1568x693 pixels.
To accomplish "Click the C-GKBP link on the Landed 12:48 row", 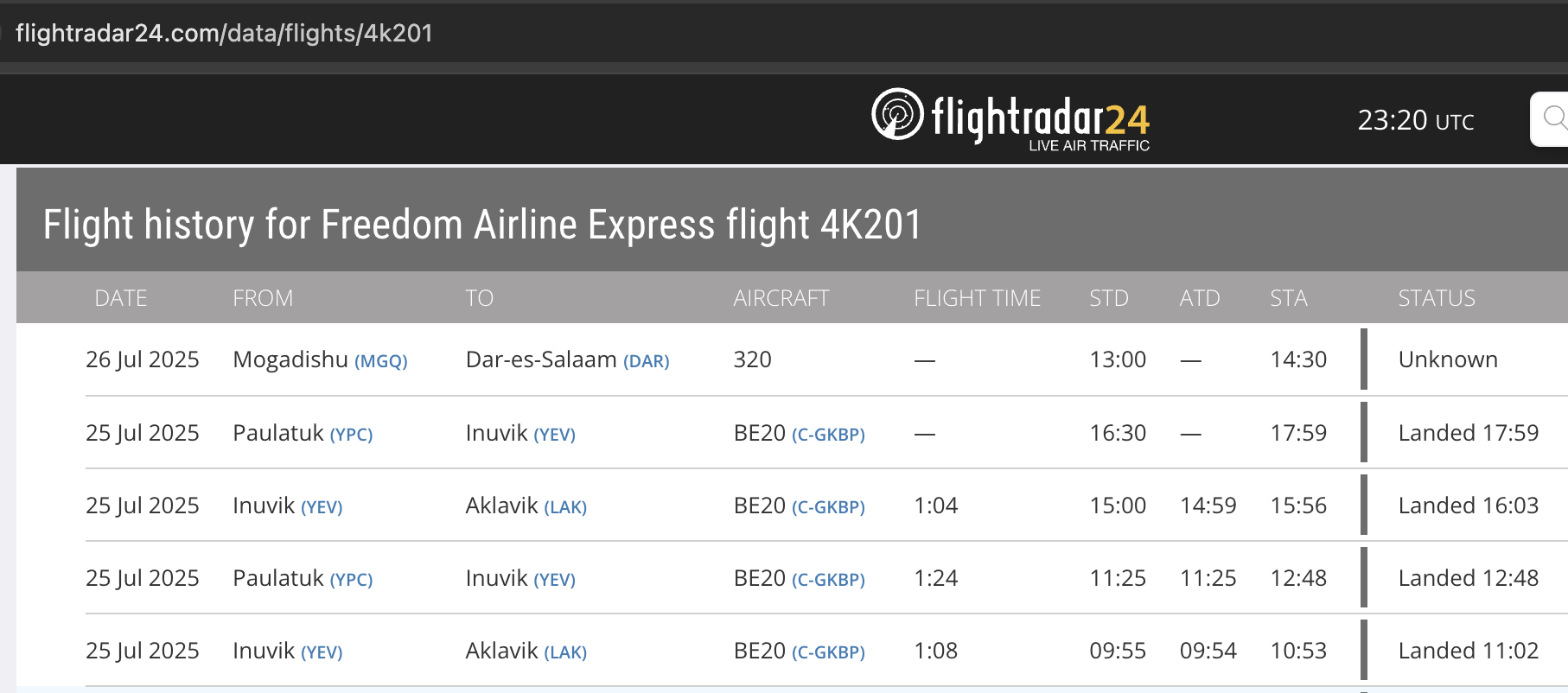I will pos(828,580).
